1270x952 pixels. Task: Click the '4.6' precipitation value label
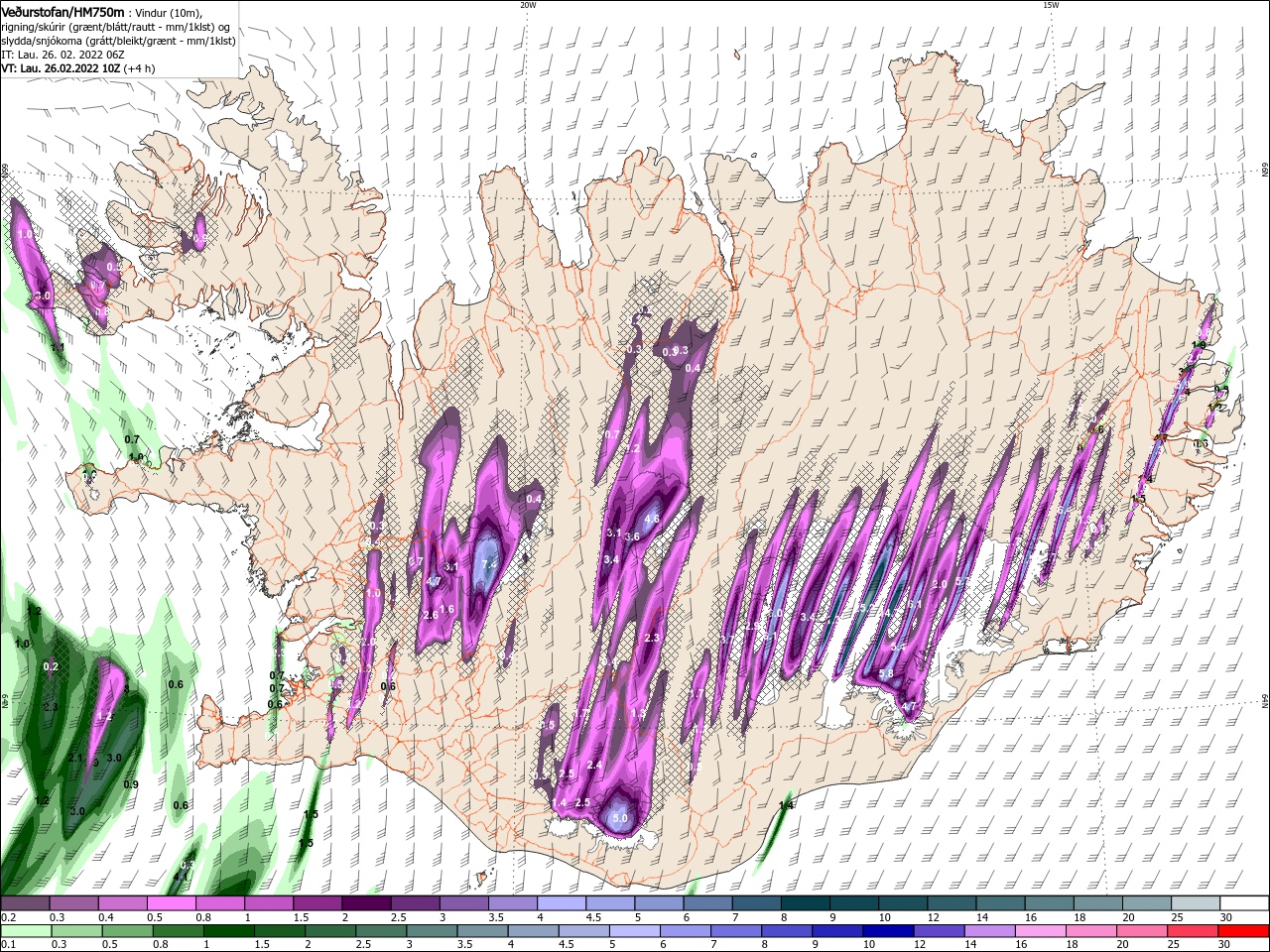tap(652, 519)
